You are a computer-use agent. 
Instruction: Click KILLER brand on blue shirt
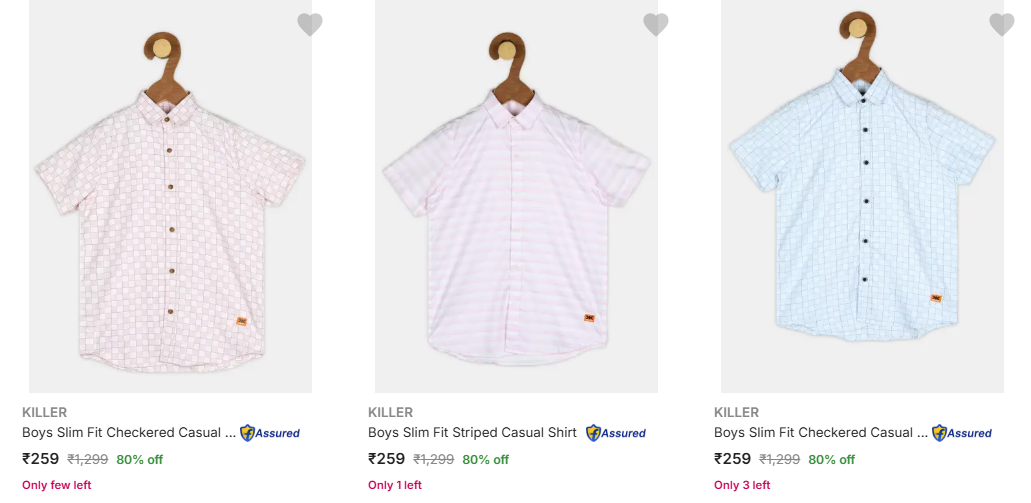[x=734, y=412]
